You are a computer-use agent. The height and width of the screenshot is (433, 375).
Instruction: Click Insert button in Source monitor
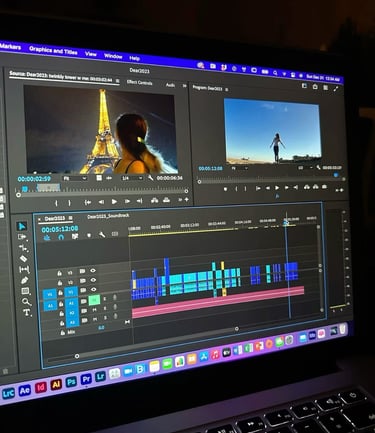[x=154, y=200]
